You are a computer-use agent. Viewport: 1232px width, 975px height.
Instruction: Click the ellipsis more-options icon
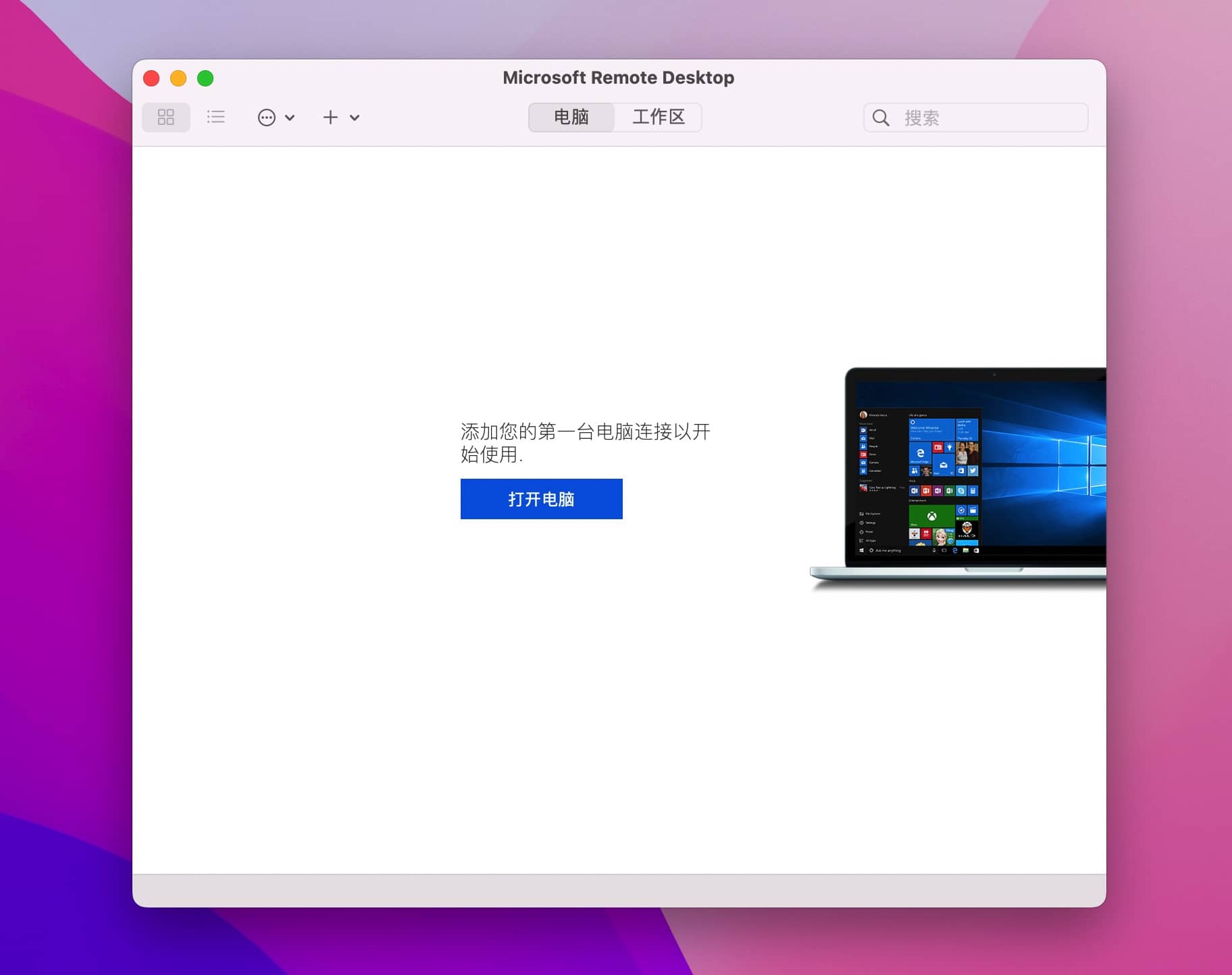click(267, 117)
